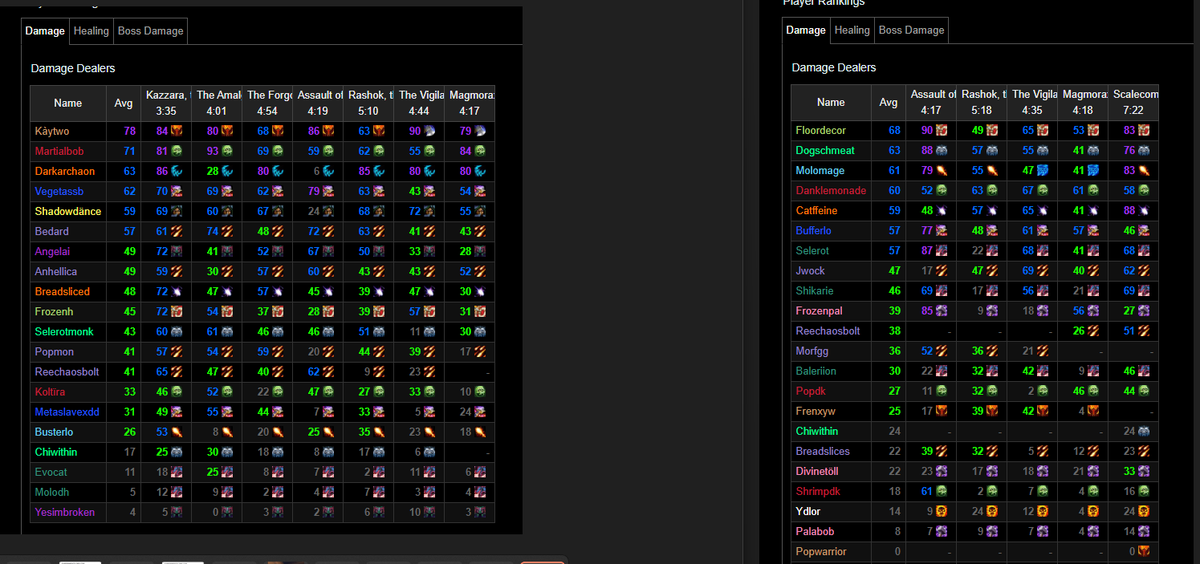Select Damage tab in right rankings panel

point(806,30)
